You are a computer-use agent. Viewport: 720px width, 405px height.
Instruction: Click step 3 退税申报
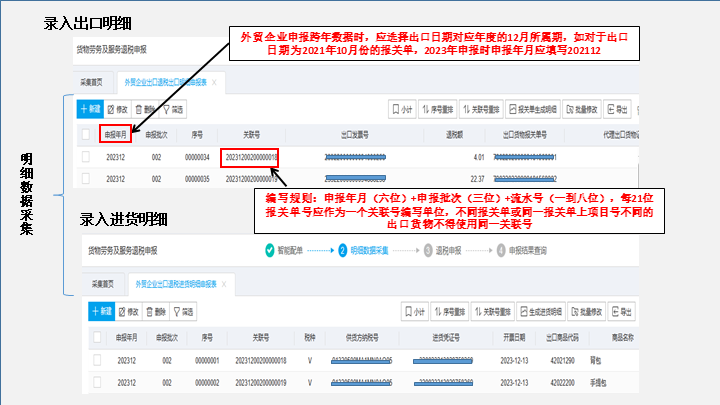click(x=442, y=250)
